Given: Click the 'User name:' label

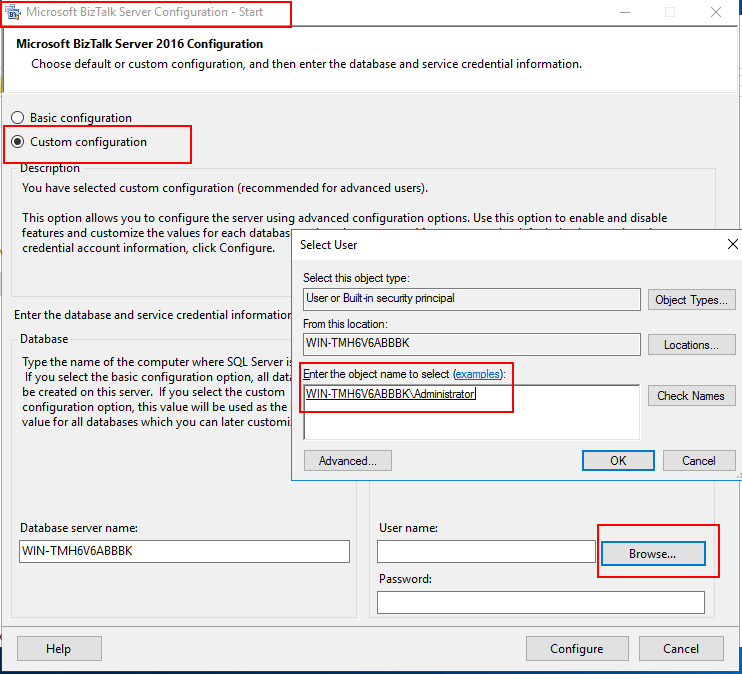Looking at the screenshot, I should [x=408, y=528].
